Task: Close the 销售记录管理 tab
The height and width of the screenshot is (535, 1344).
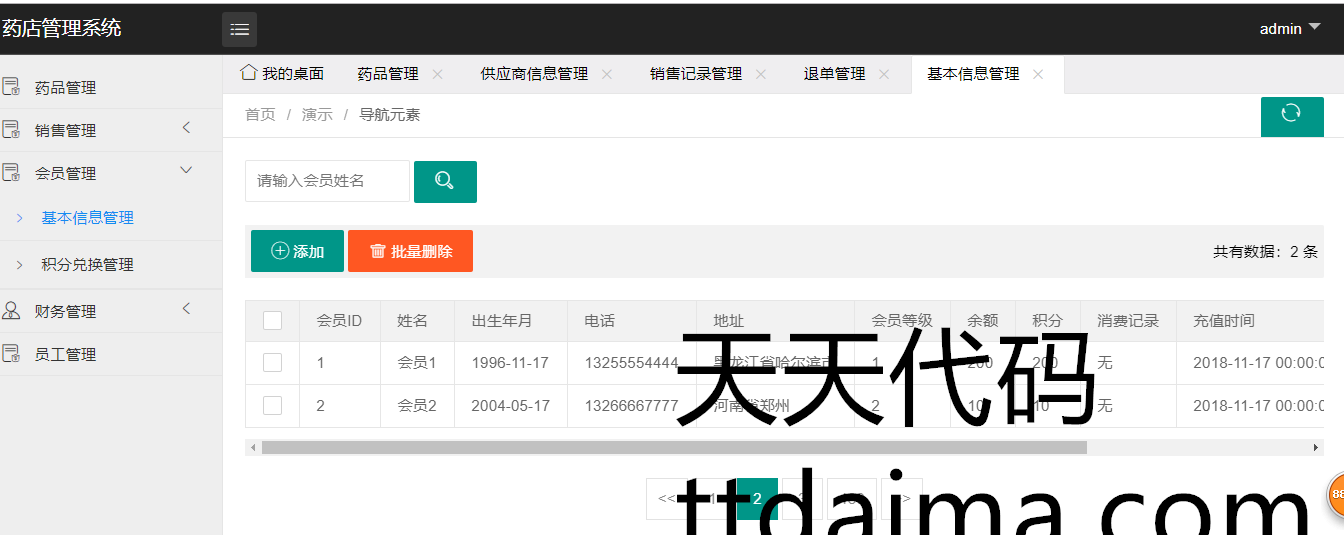Action: click(761, 74)
